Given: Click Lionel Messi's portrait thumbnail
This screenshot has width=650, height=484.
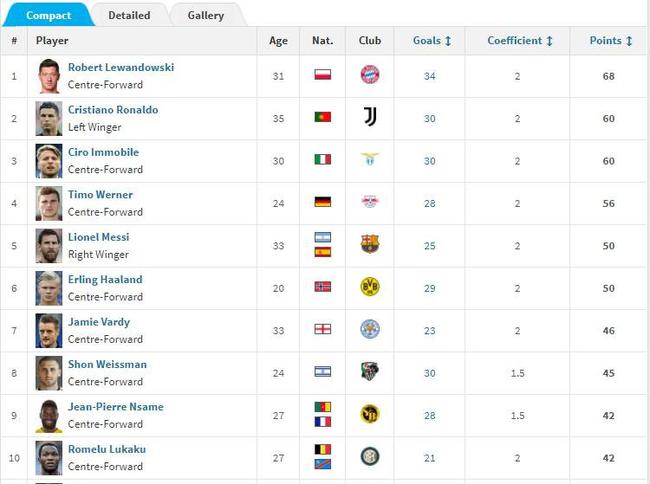Looking at the screenshot, I should coord(49,245).
